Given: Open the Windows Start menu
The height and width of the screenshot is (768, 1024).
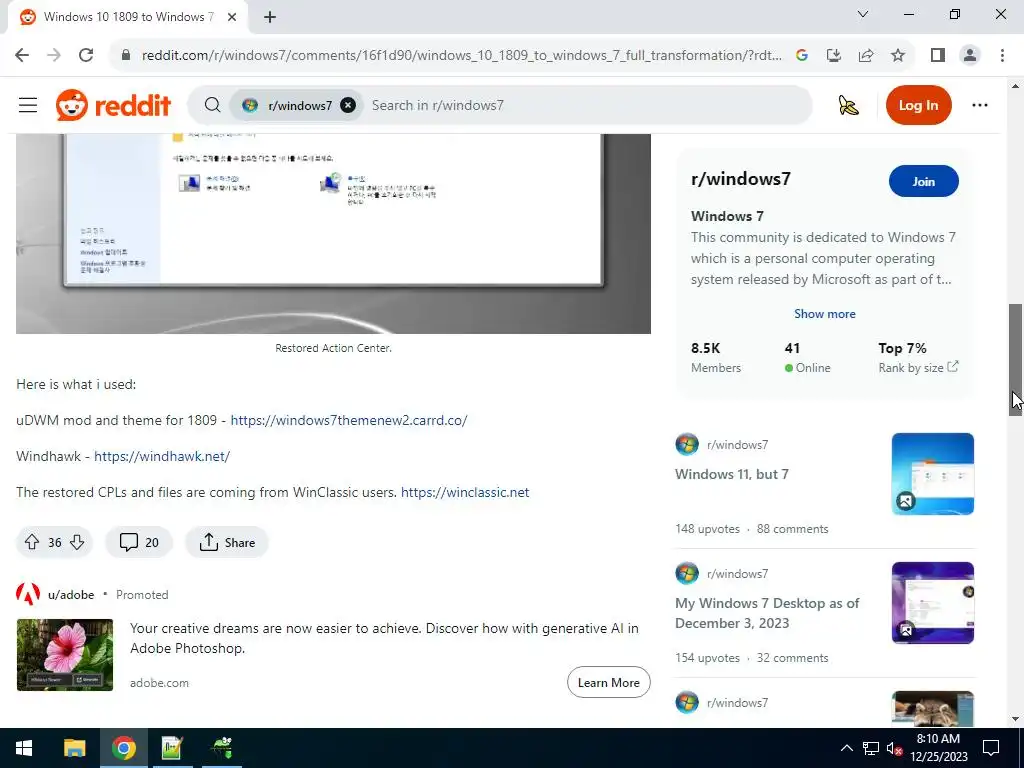Looking at the screenshot, I should 24,748.
